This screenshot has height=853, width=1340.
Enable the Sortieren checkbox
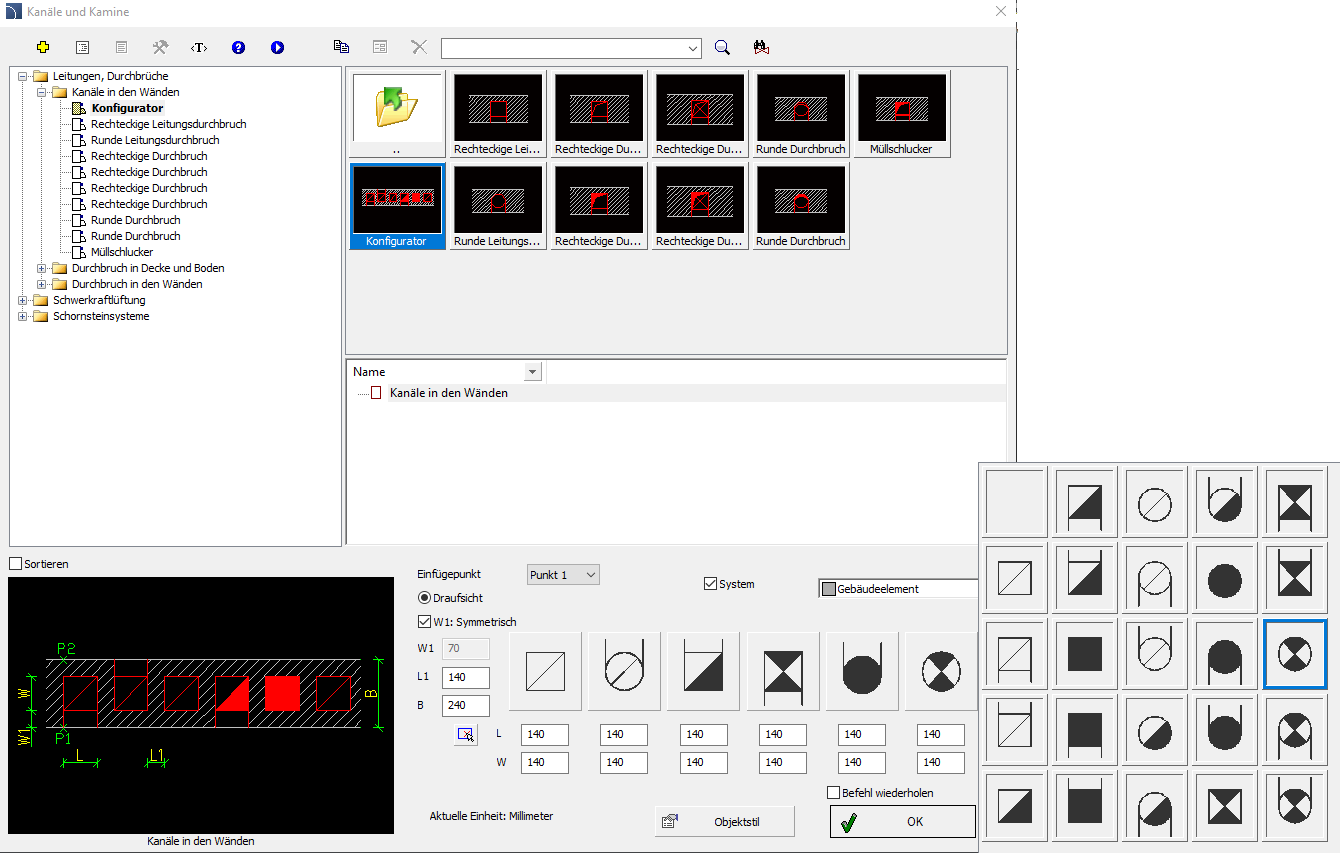(x=15, y=564)
